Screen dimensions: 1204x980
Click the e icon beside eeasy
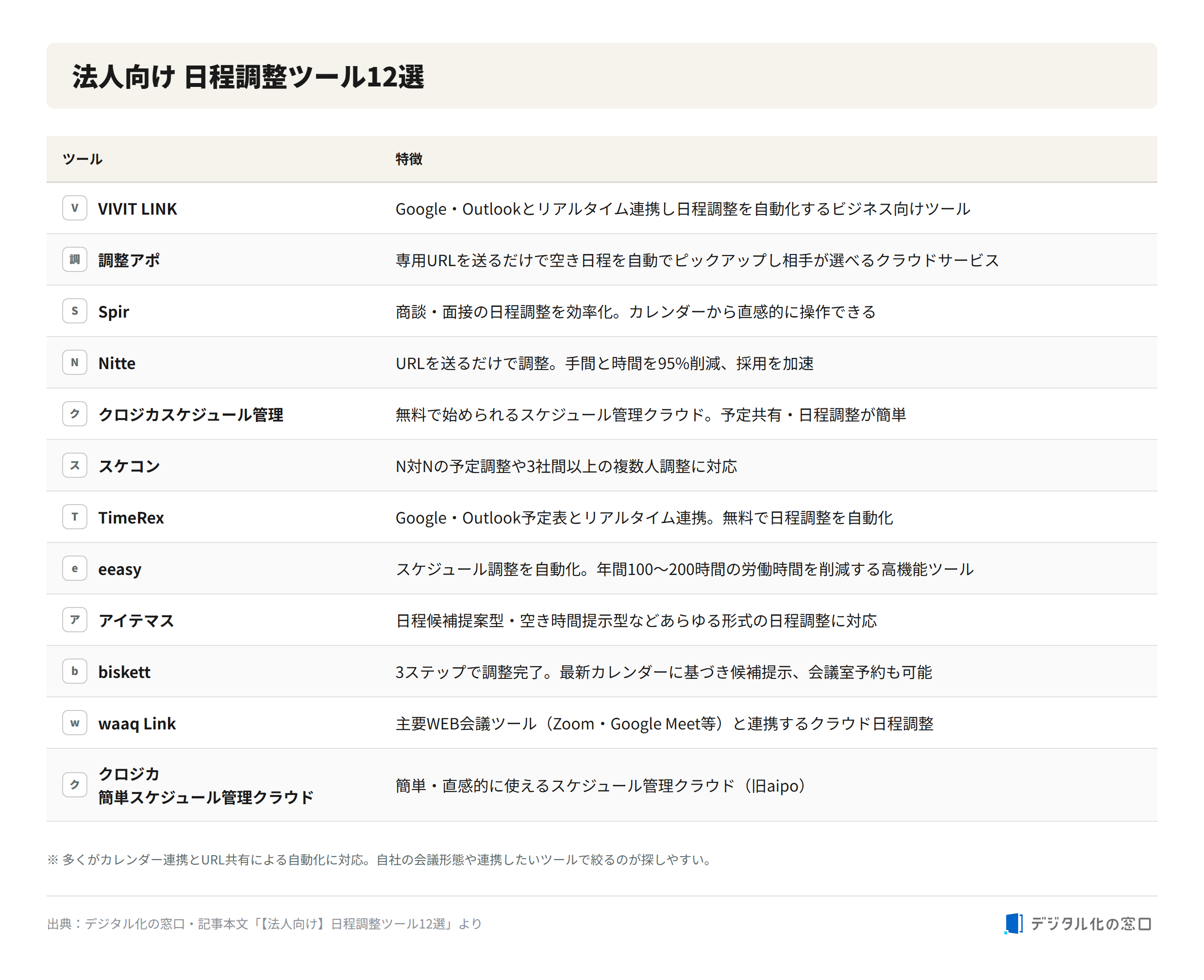(x=74, y=569)
